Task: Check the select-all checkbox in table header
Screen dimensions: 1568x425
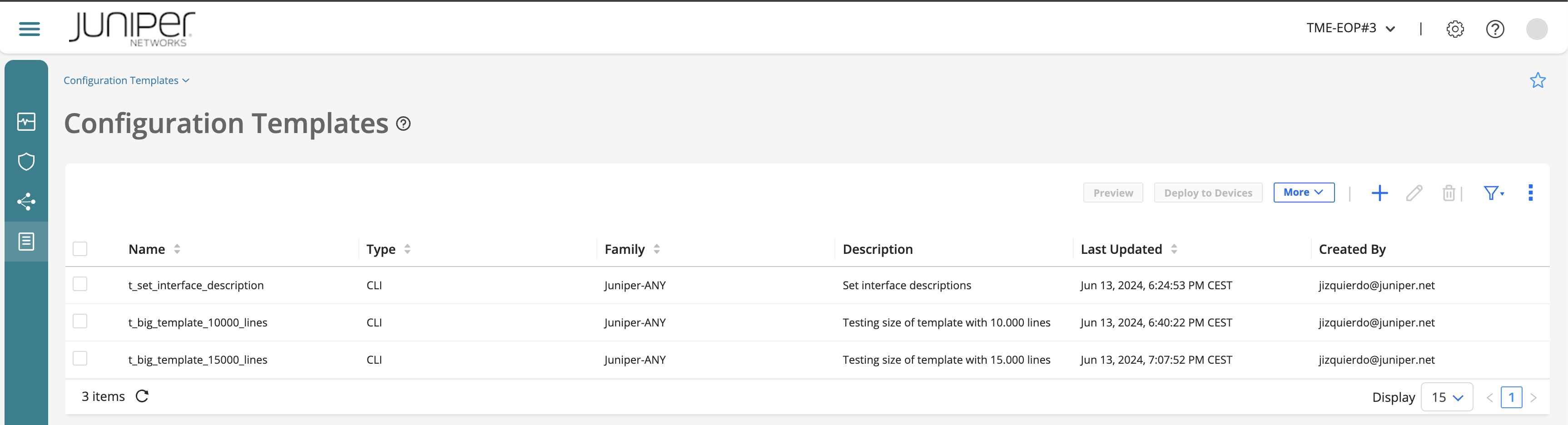Action: 80,248
